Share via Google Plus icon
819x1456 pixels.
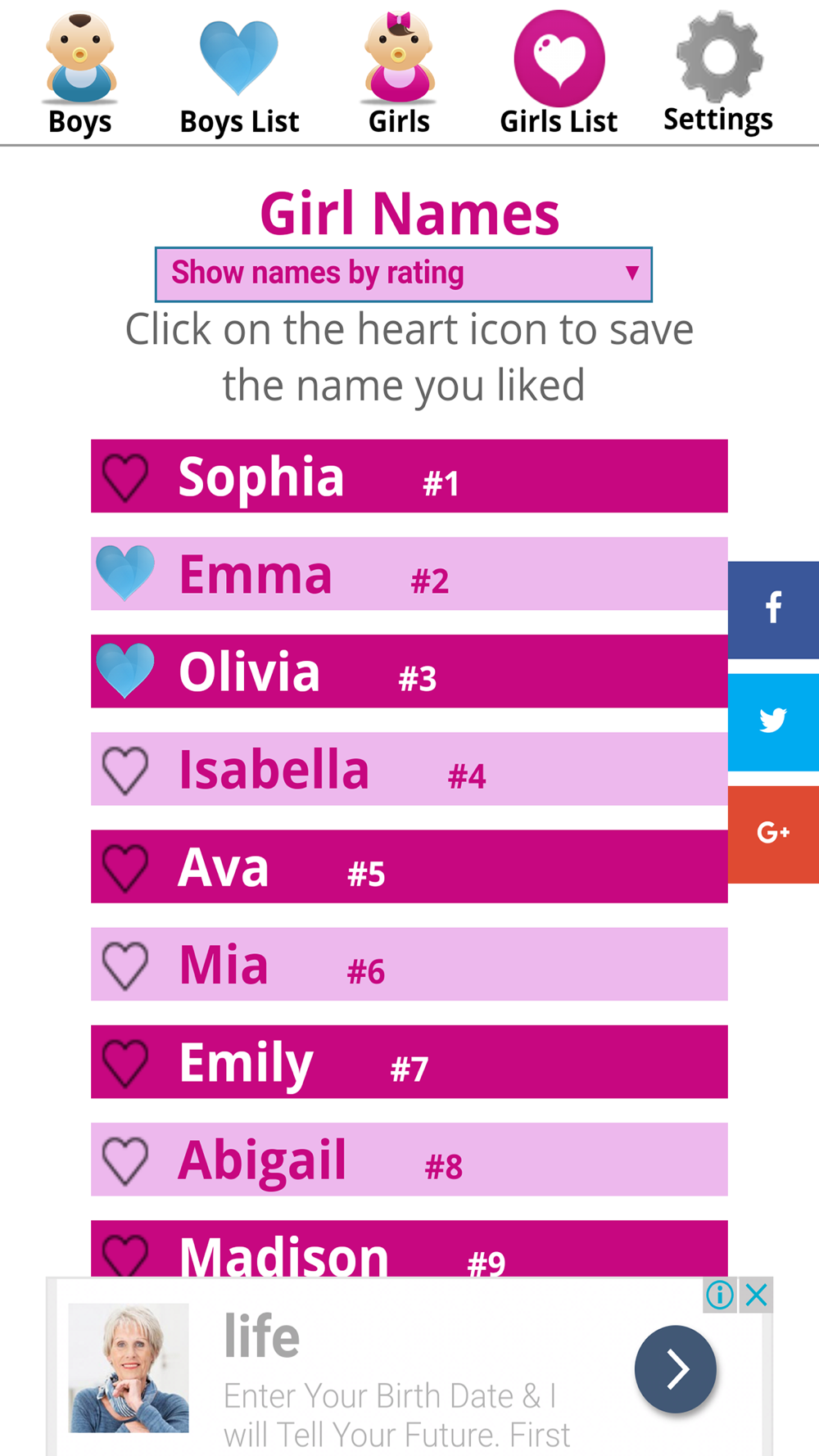tap(773, 834)
